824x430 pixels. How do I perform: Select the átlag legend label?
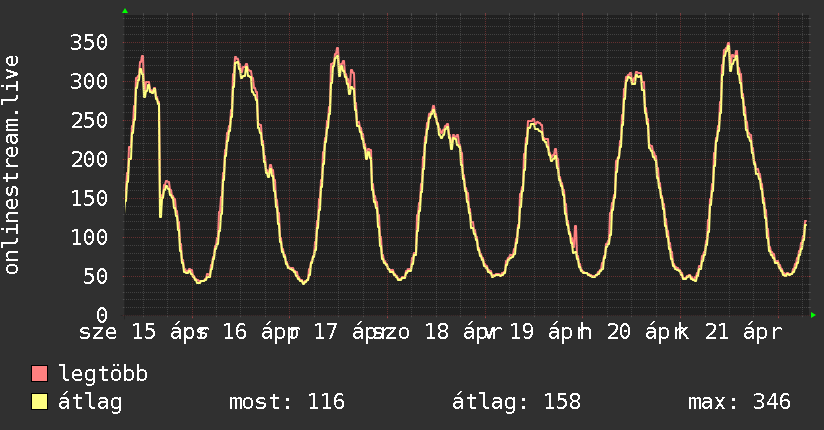pyautogui.click(x=90, y=402)
